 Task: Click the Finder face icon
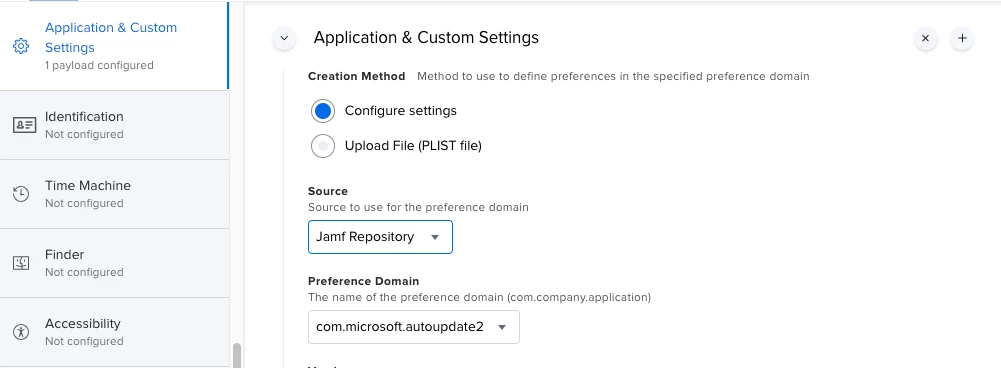[x=21, y=263]
